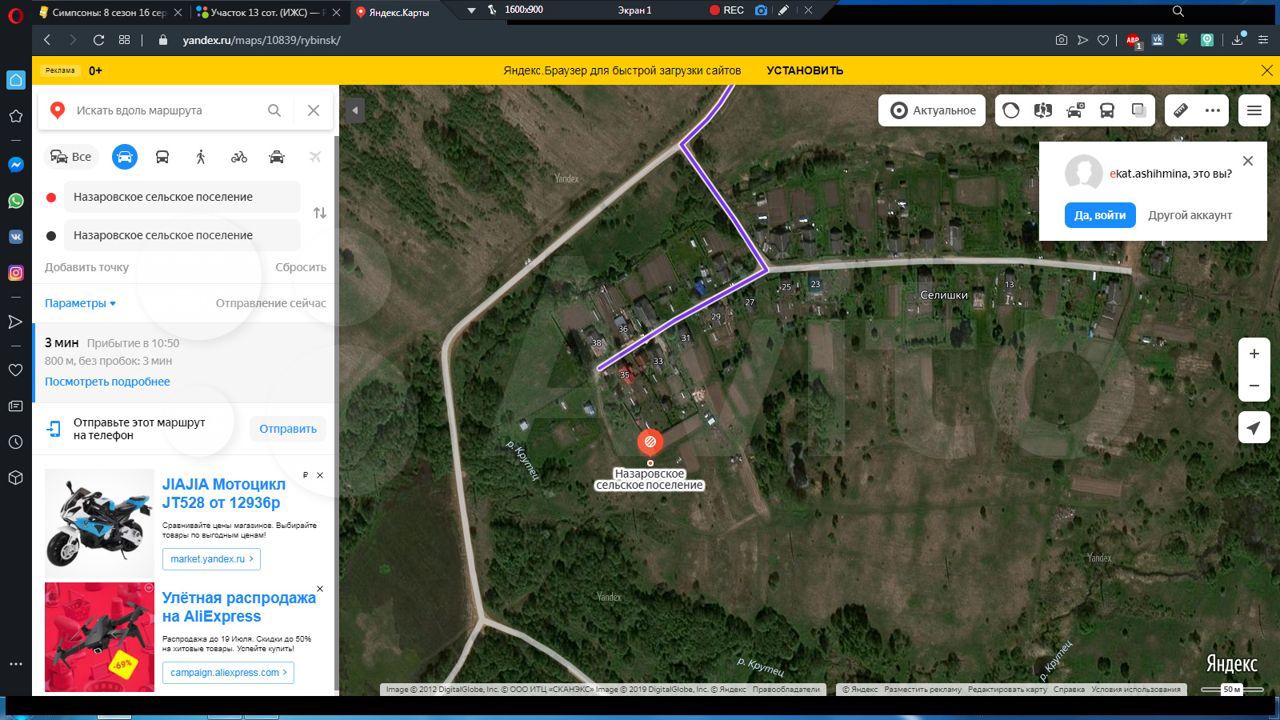Screen dimensions: 1280x720
Task: Click the red destination map marker
Action: tap(650, 442)
